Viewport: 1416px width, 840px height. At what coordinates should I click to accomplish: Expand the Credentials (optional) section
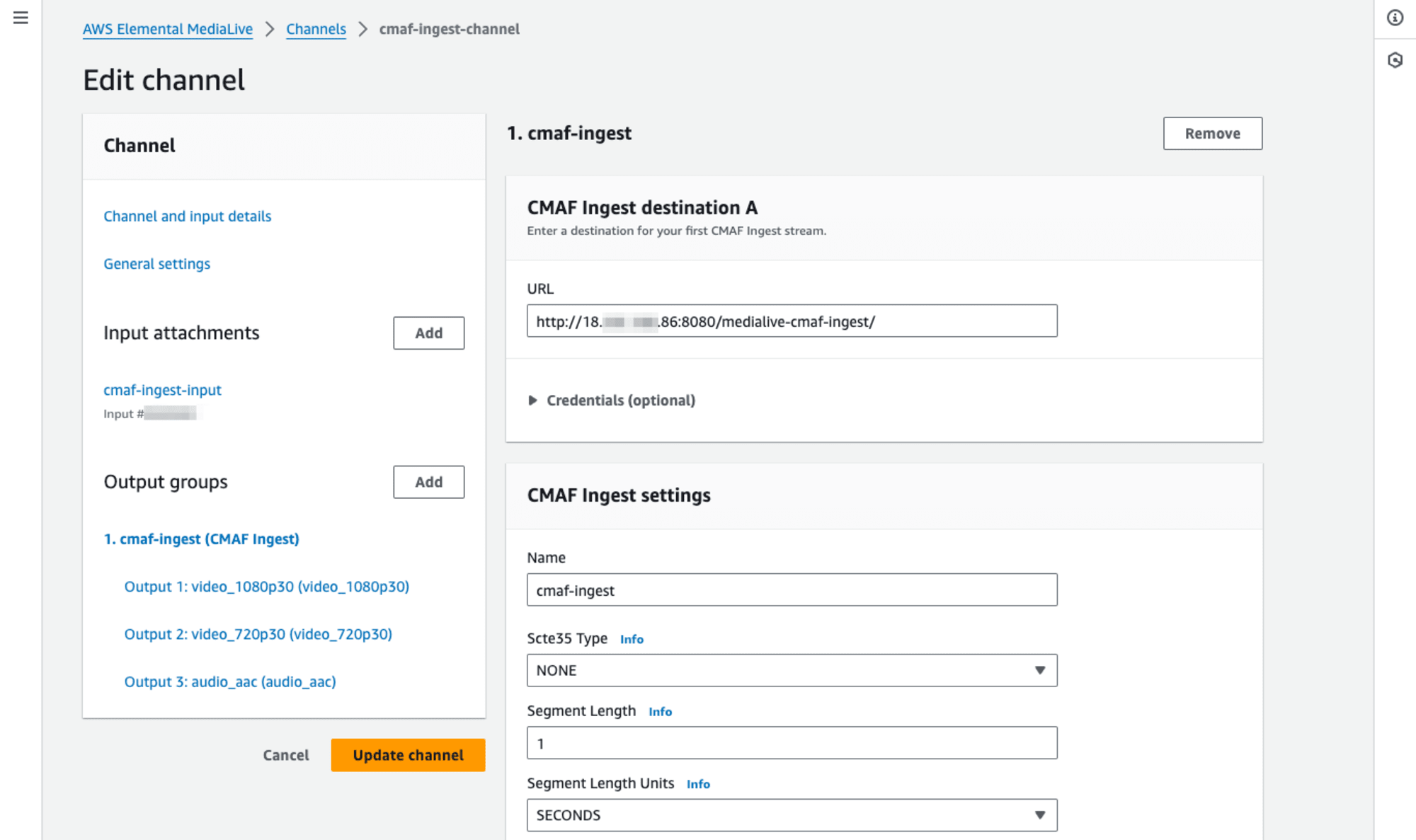pyautogui.click(x=612, y=401)
